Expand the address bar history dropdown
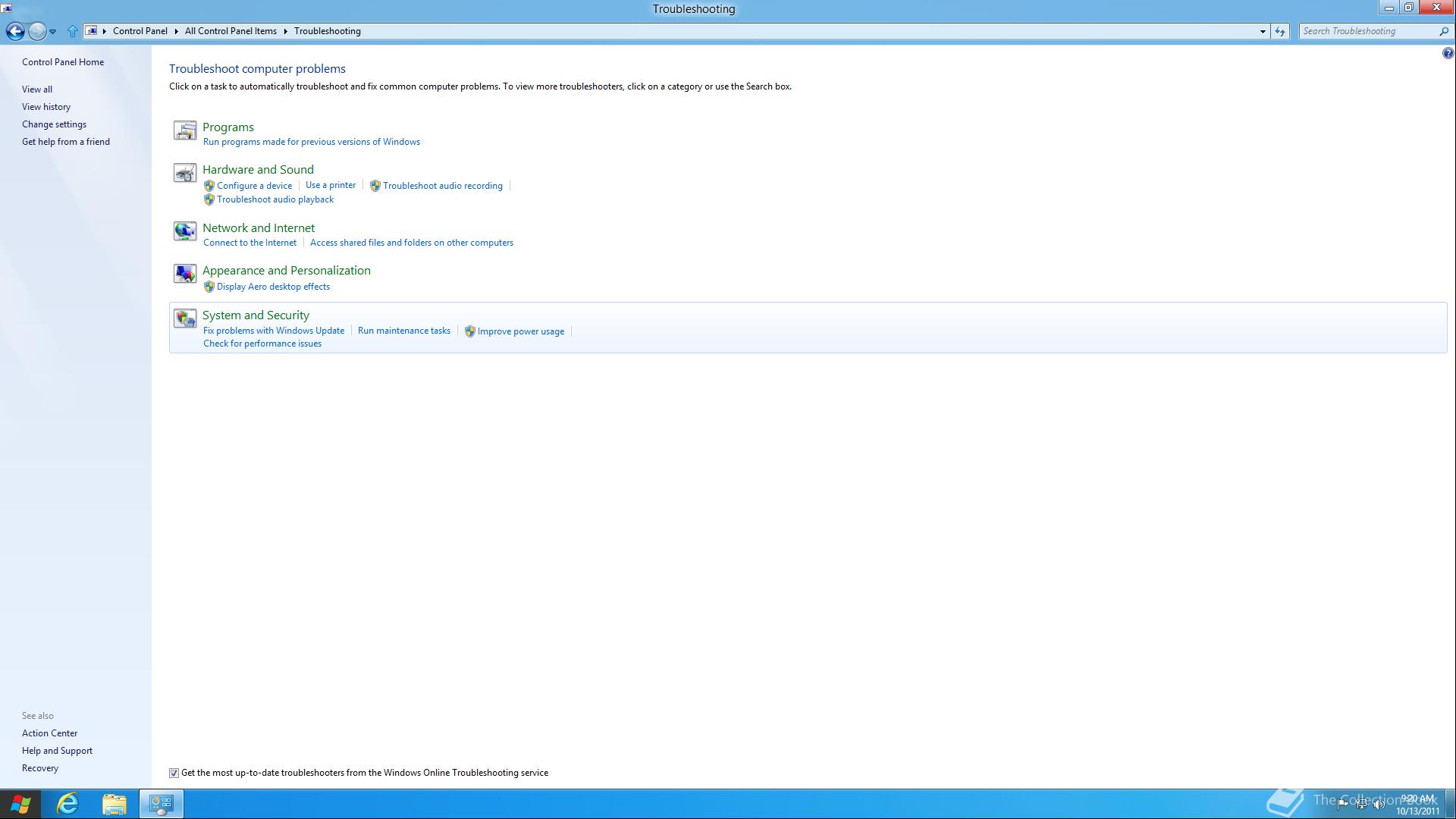The height and width of the screenshot is (819, 1456). [x=1263, y=31]
